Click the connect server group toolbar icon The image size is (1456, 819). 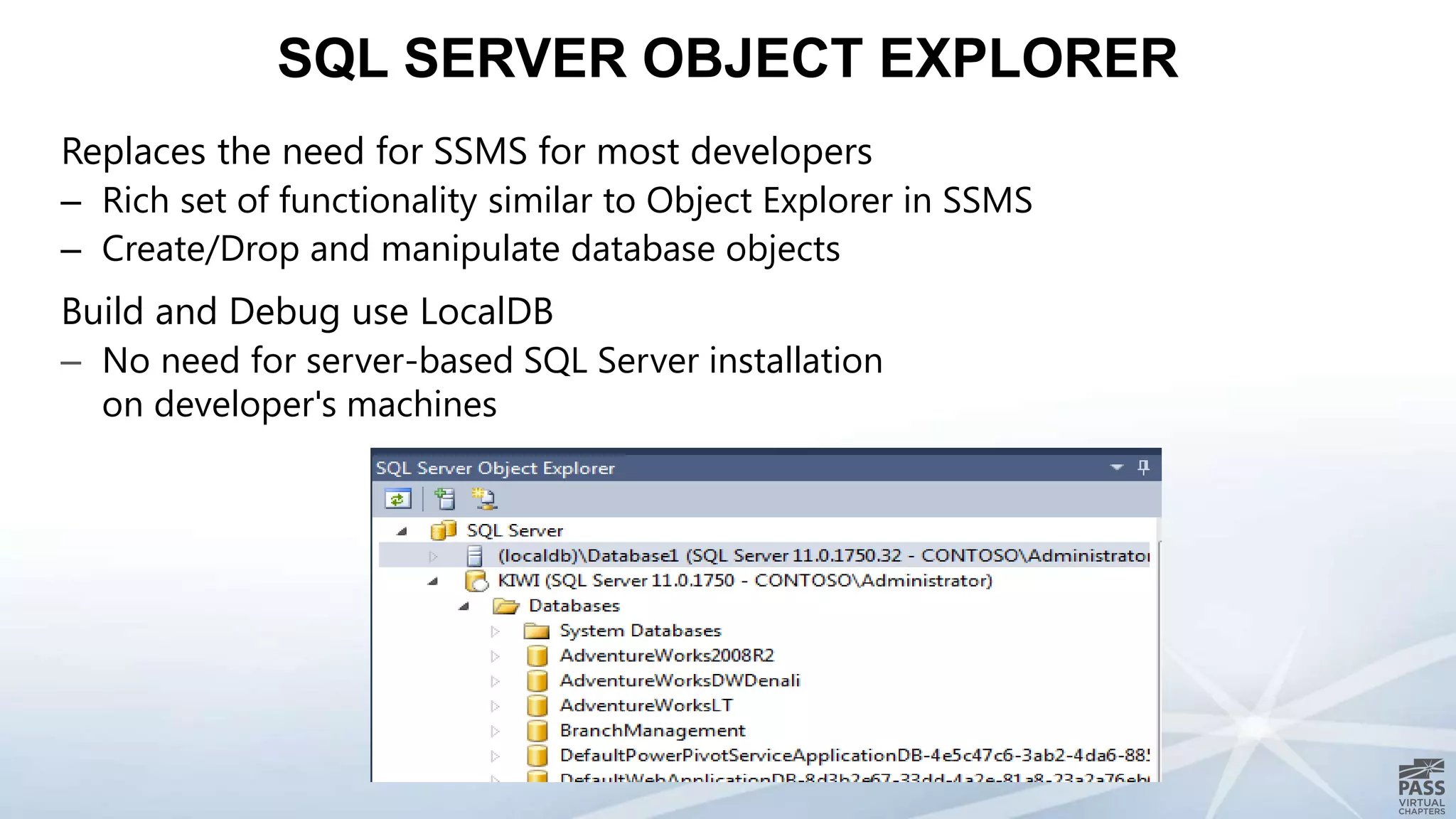point(484,499)
